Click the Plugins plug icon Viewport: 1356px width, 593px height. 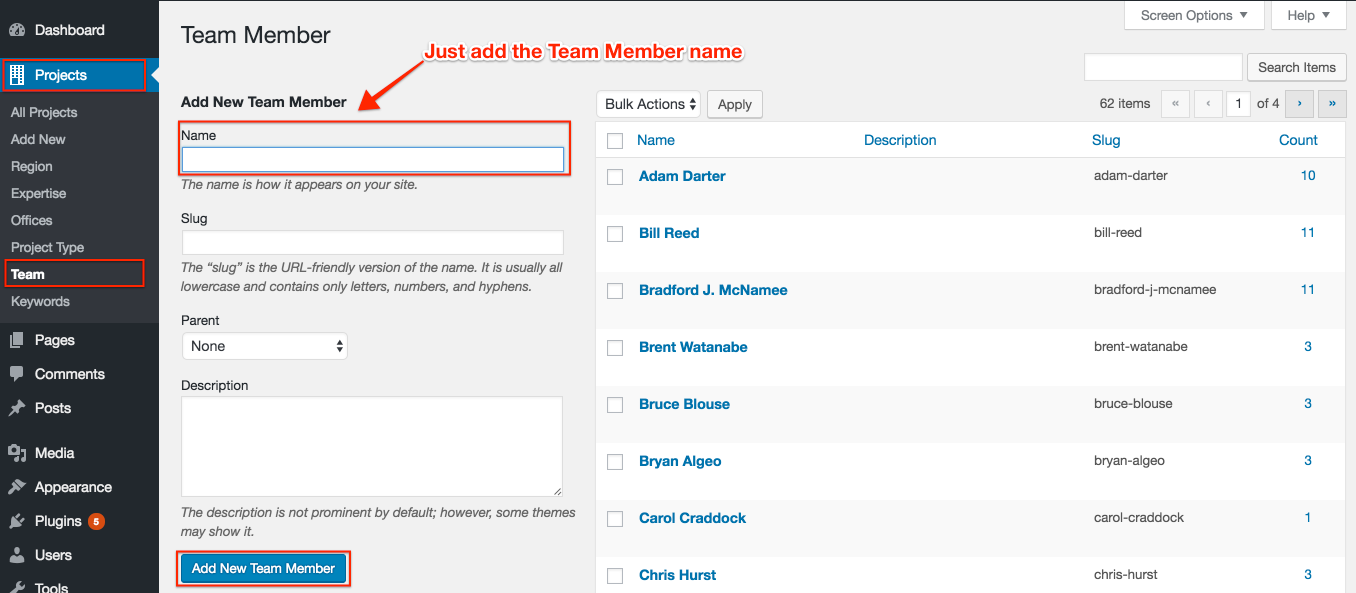[x=17, y=521]
